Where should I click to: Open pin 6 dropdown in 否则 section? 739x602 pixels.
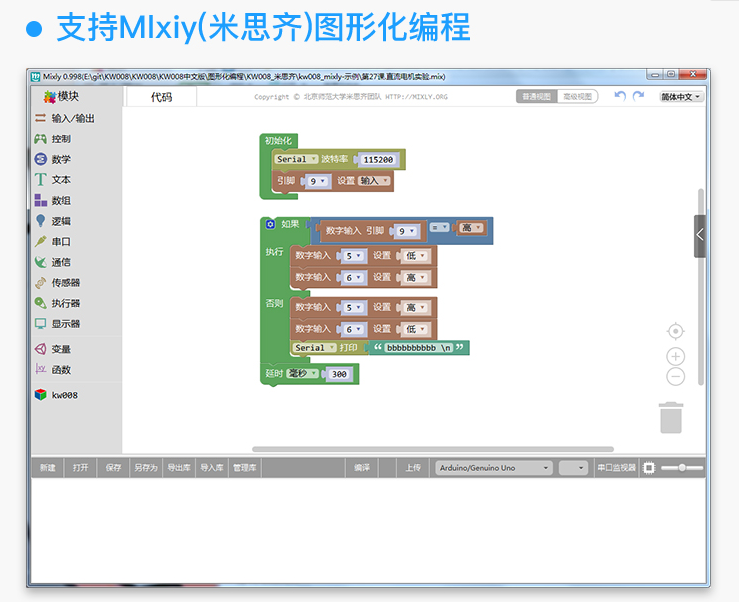coord(353,330)
